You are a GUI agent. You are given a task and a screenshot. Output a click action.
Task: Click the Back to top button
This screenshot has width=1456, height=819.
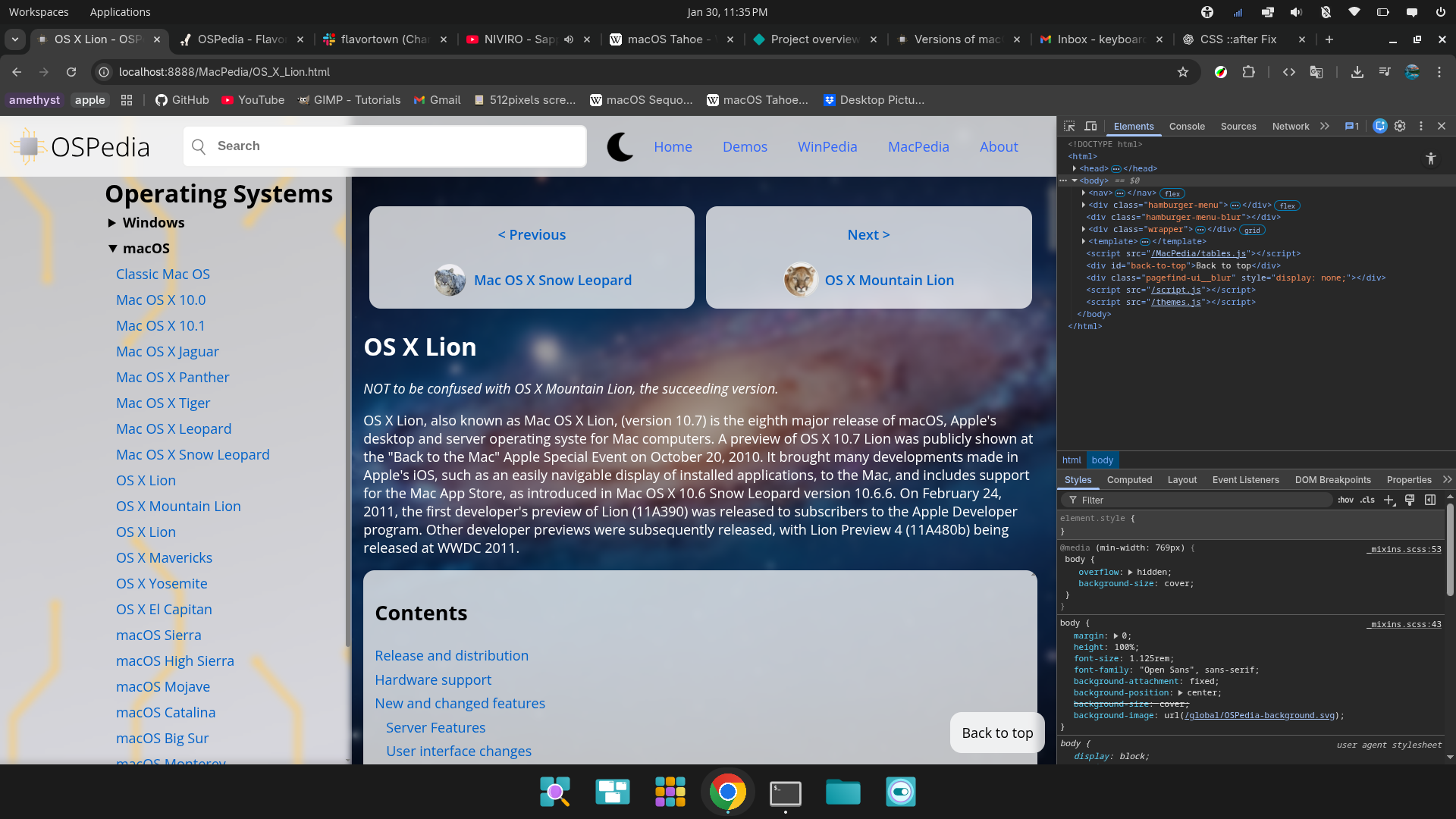coord(996,733)
